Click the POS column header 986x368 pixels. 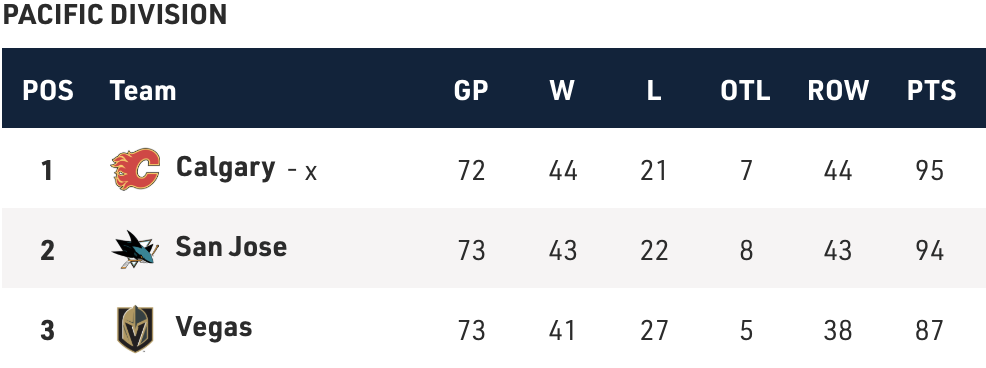(48, 91)
